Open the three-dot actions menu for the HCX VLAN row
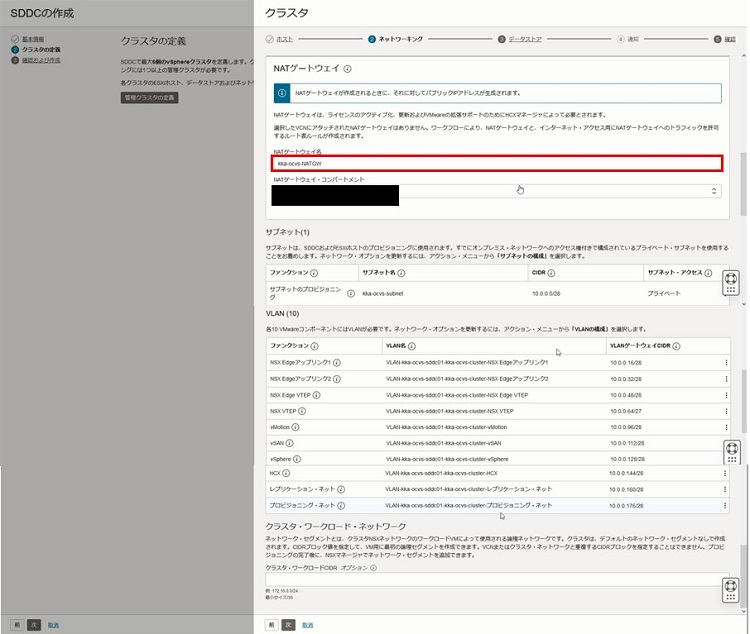This screenshot has width=750, height=634. (726, 473)
